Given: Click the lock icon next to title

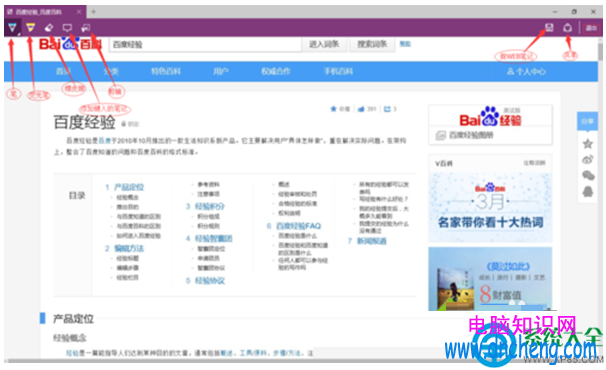Looking at the screenshot, I should 124,124.
